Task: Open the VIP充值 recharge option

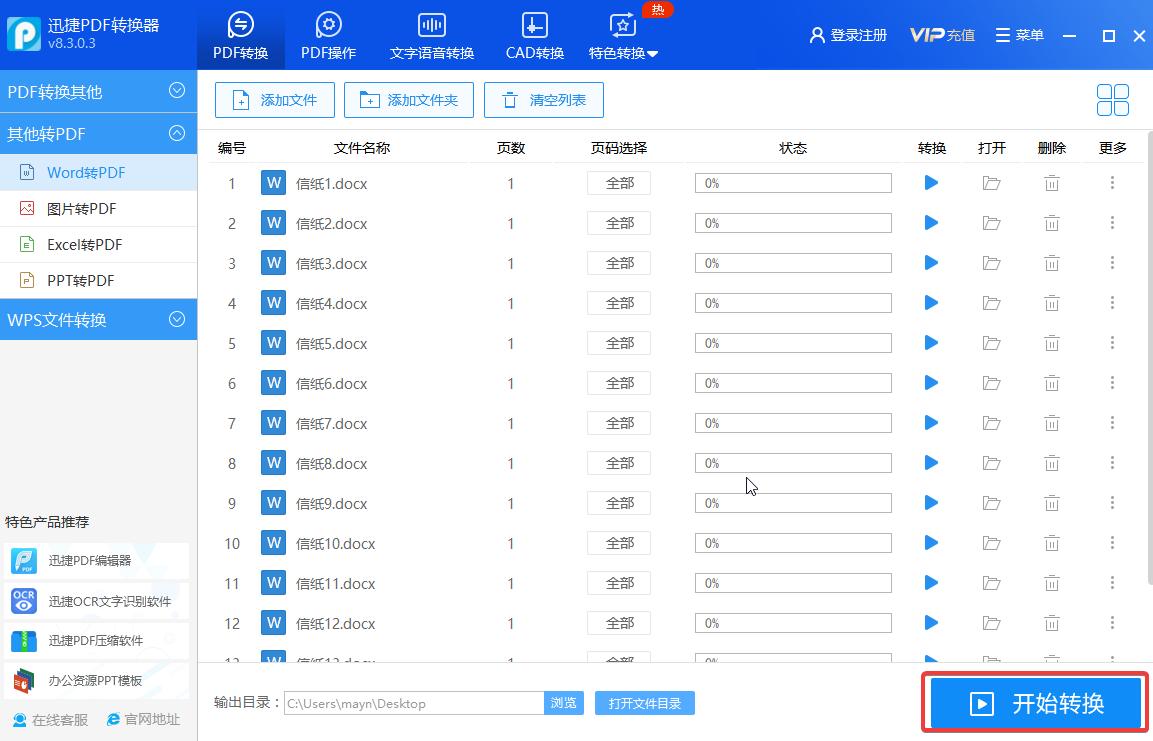Action: [x=941, y=34]
